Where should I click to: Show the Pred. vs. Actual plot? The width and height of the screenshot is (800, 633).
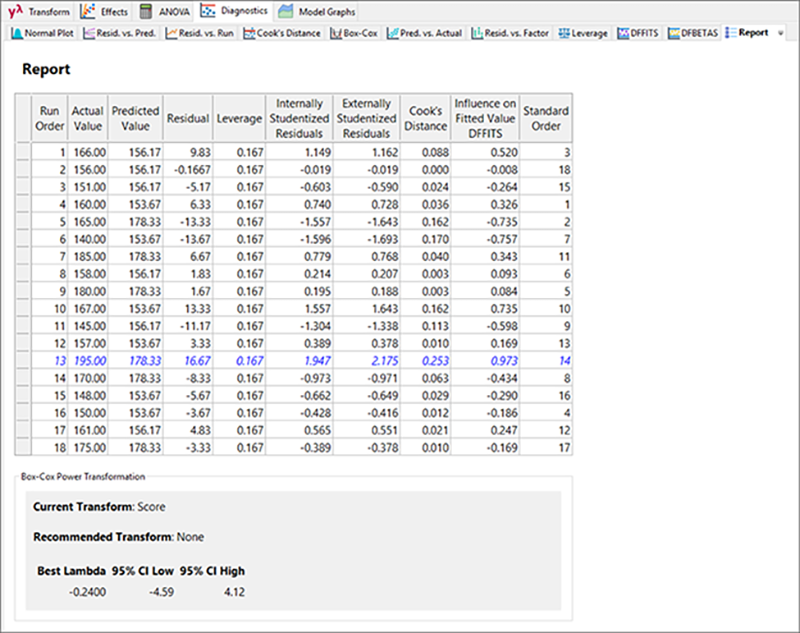426,33
